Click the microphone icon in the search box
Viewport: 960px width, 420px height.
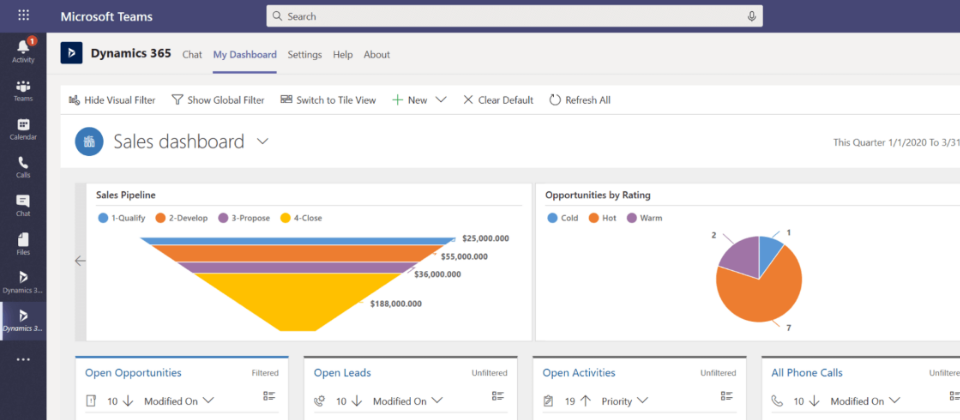tap(752, 17)
